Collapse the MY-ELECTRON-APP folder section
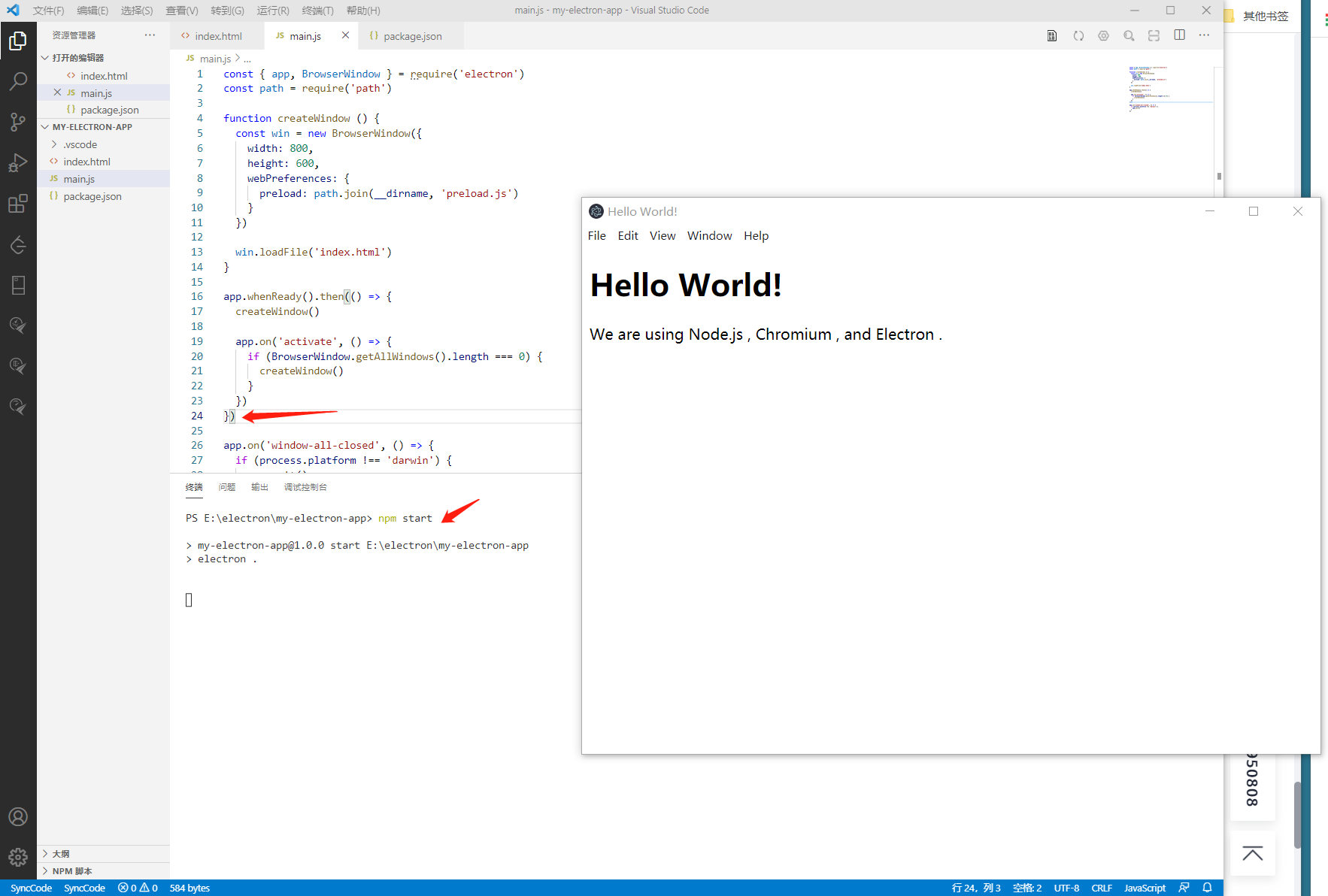Image resolution: width=1328 pixels, height=896 pixels. click(92, 127)
